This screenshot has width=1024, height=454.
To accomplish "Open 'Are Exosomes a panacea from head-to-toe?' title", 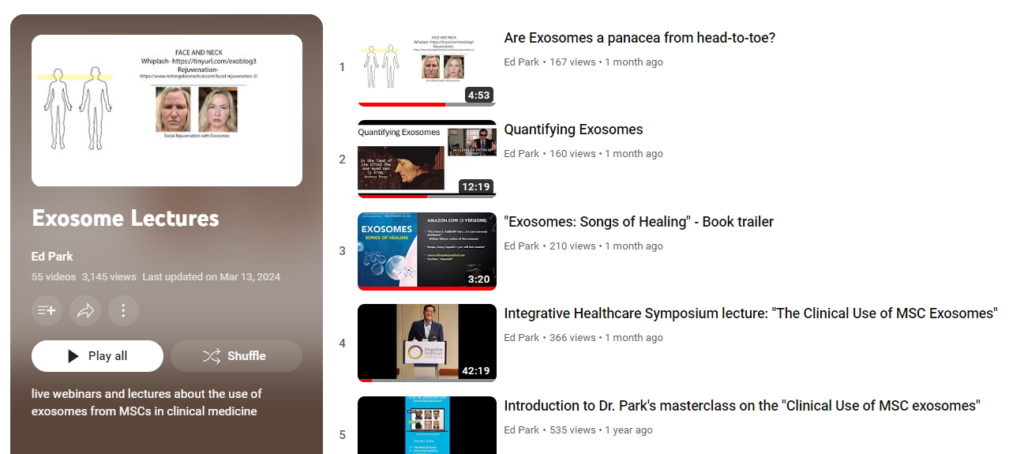I will (x=639, y=38).
